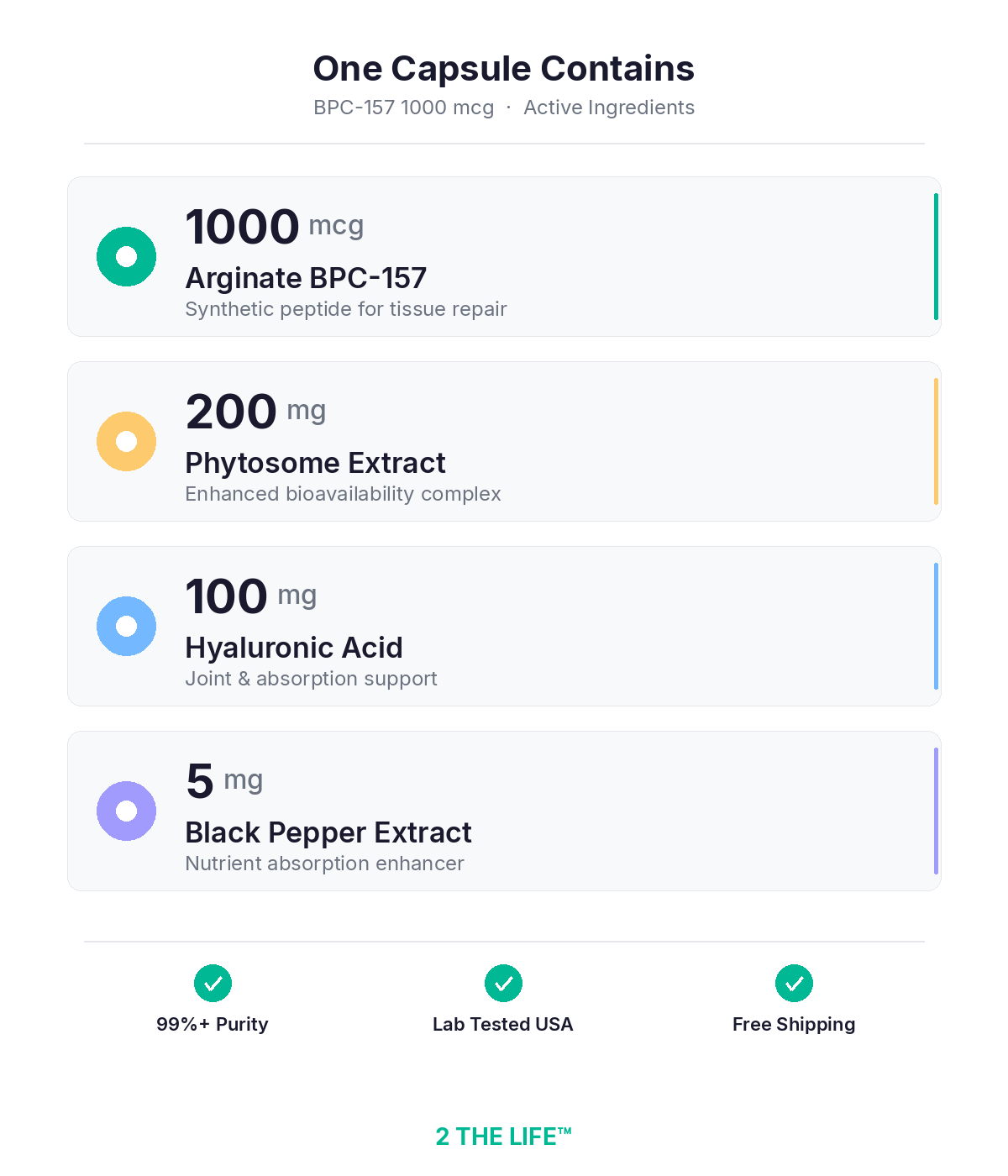This screenshot has width=1008, height=1176.
Task: Click the purple Black Pepper Extract circle icon
Action: [126, 811]
